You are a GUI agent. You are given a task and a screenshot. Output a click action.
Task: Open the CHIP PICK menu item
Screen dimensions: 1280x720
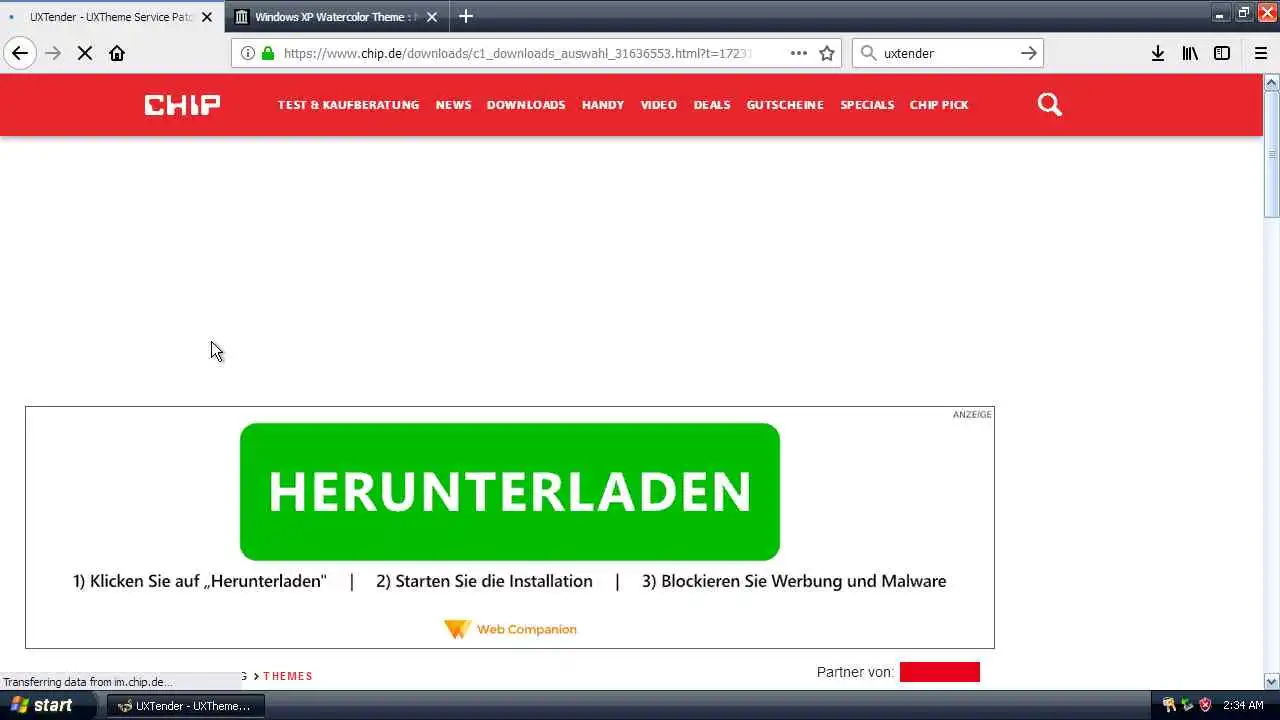939,105
